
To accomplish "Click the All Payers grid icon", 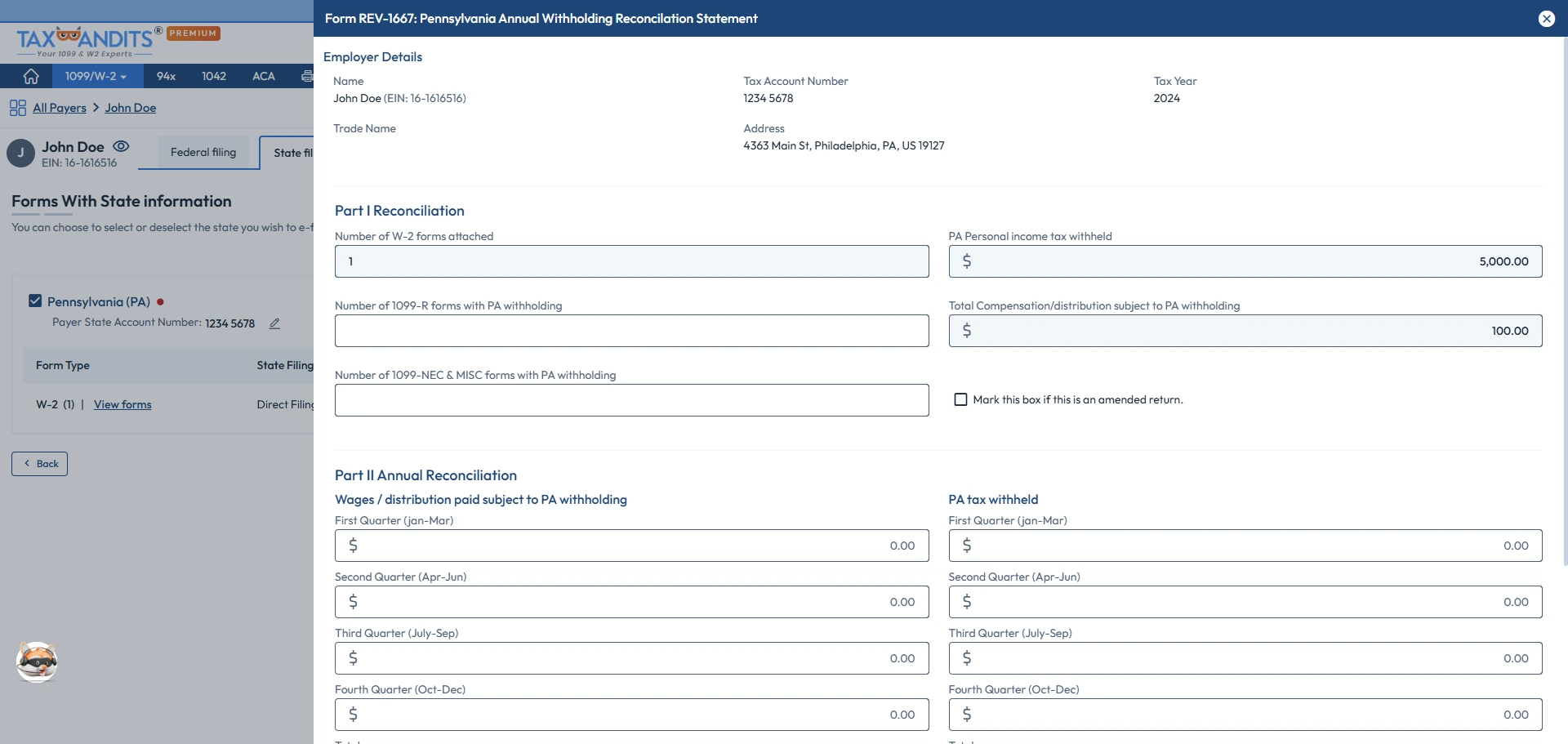I will 18,108.
